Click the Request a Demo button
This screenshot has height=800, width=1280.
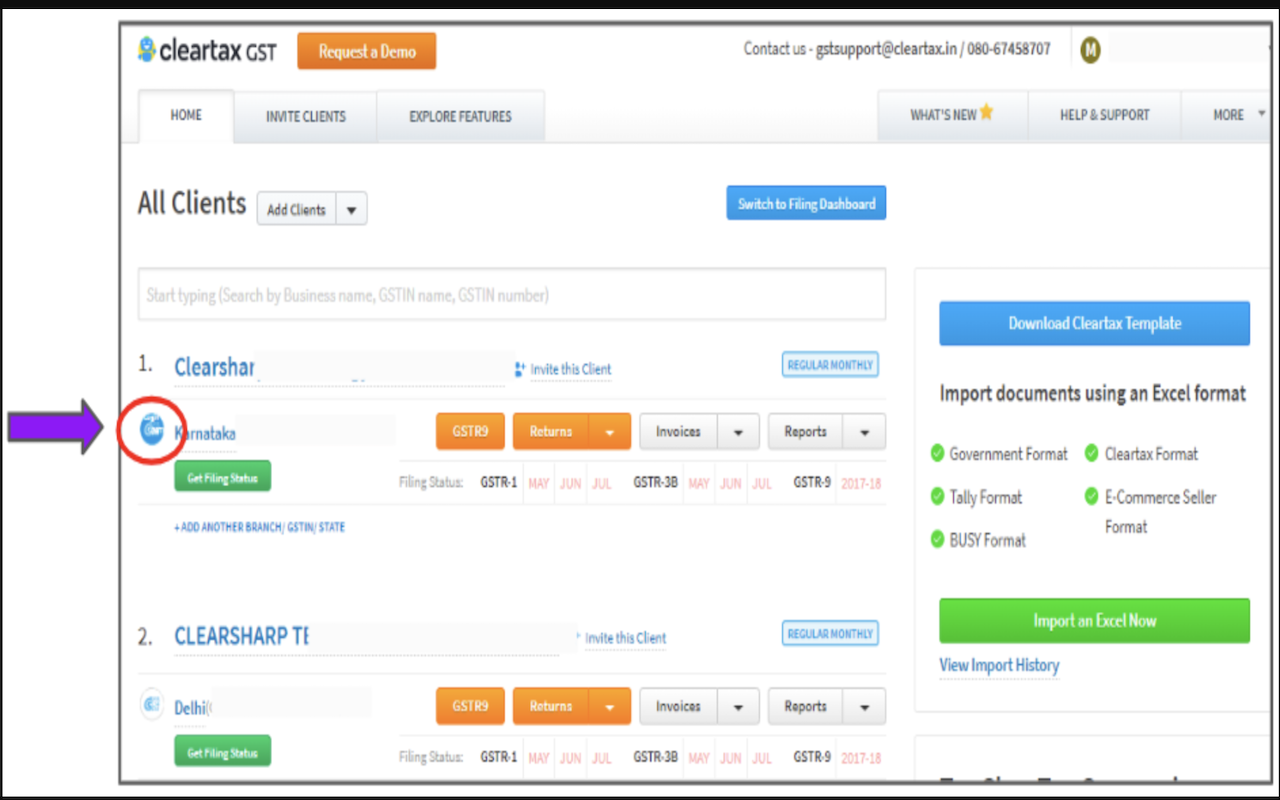(366, 50)
